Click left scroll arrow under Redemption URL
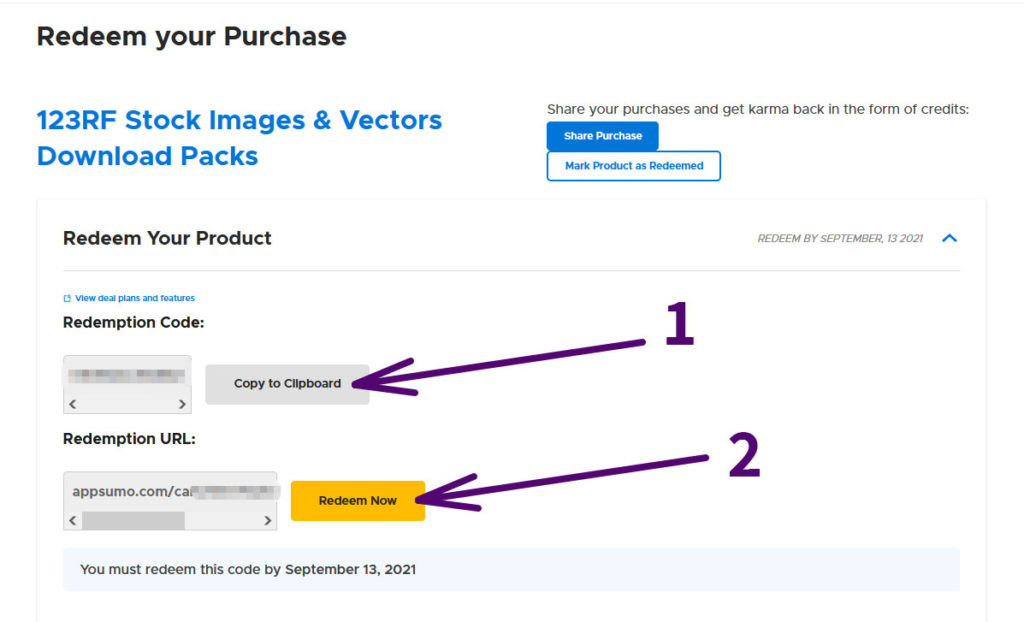 pos(72,521)
